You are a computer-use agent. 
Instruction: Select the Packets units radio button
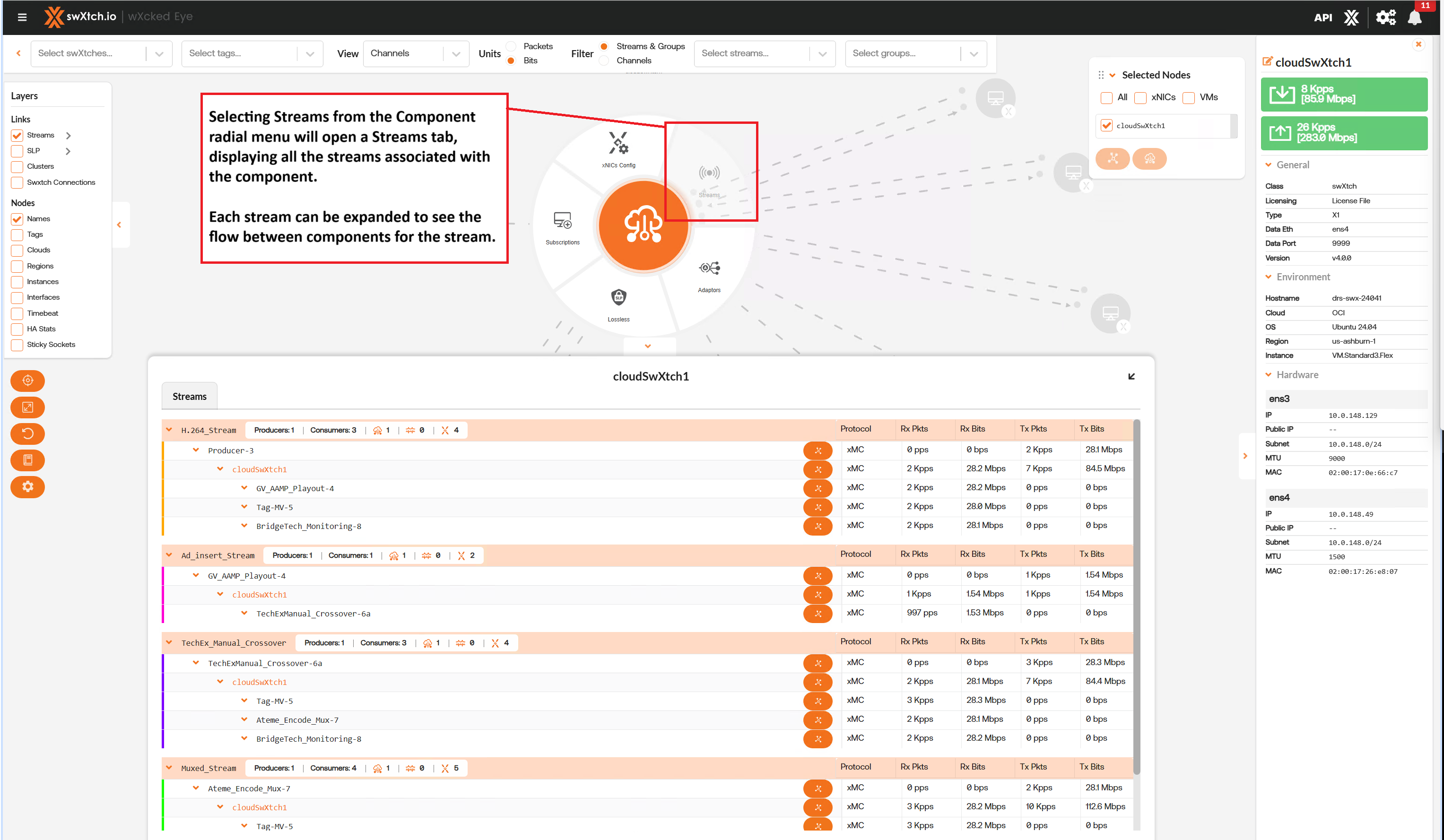point(511,46)
